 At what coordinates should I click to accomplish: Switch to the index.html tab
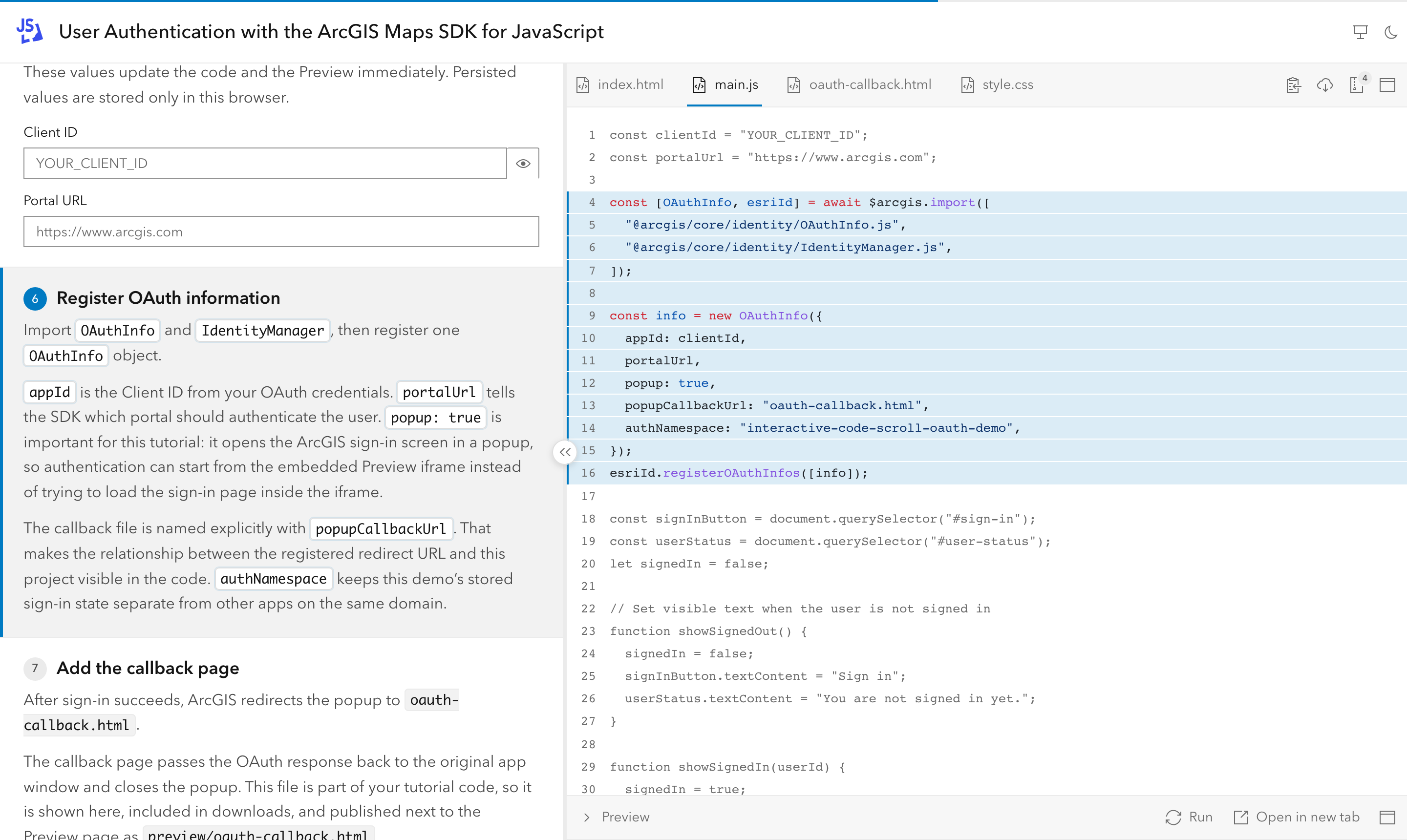(620, 85)
